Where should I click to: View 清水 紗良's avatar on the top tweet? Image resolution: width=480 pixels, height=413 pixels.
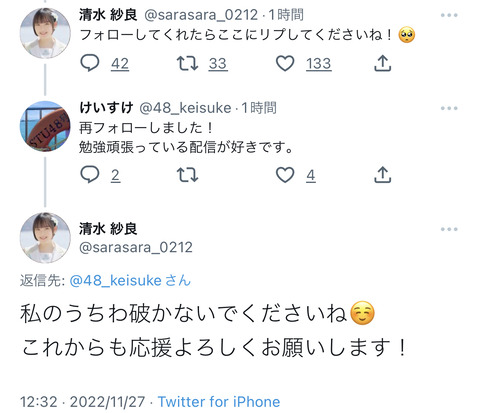pos(45,33)
